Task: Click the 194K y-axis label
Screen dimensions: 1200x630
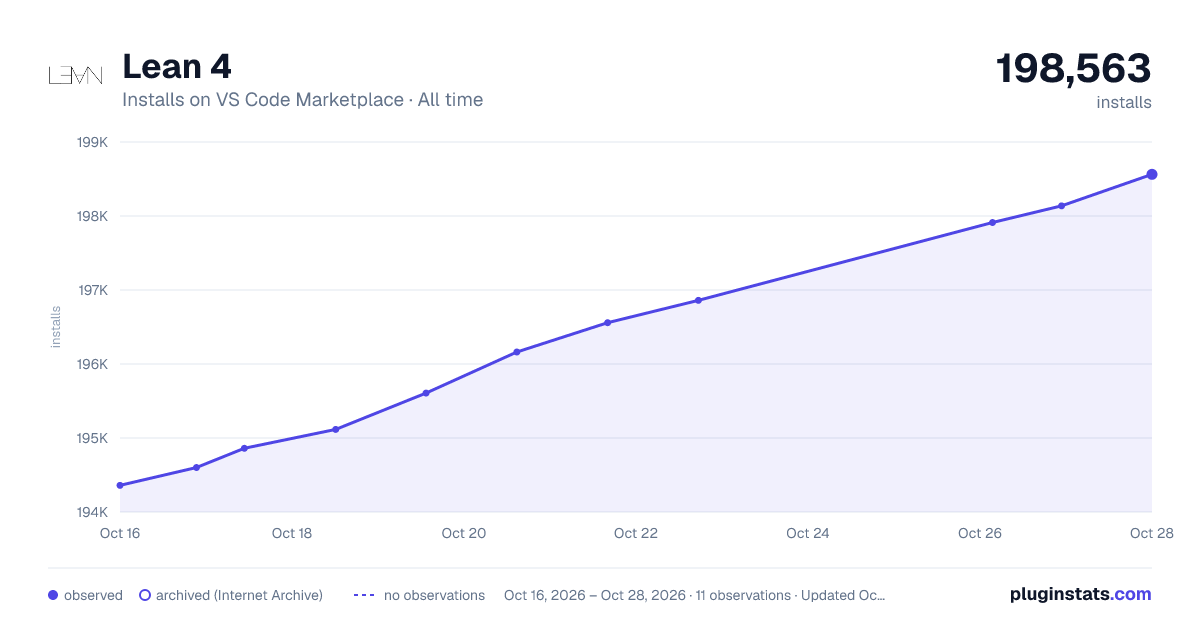Action: 92,512
